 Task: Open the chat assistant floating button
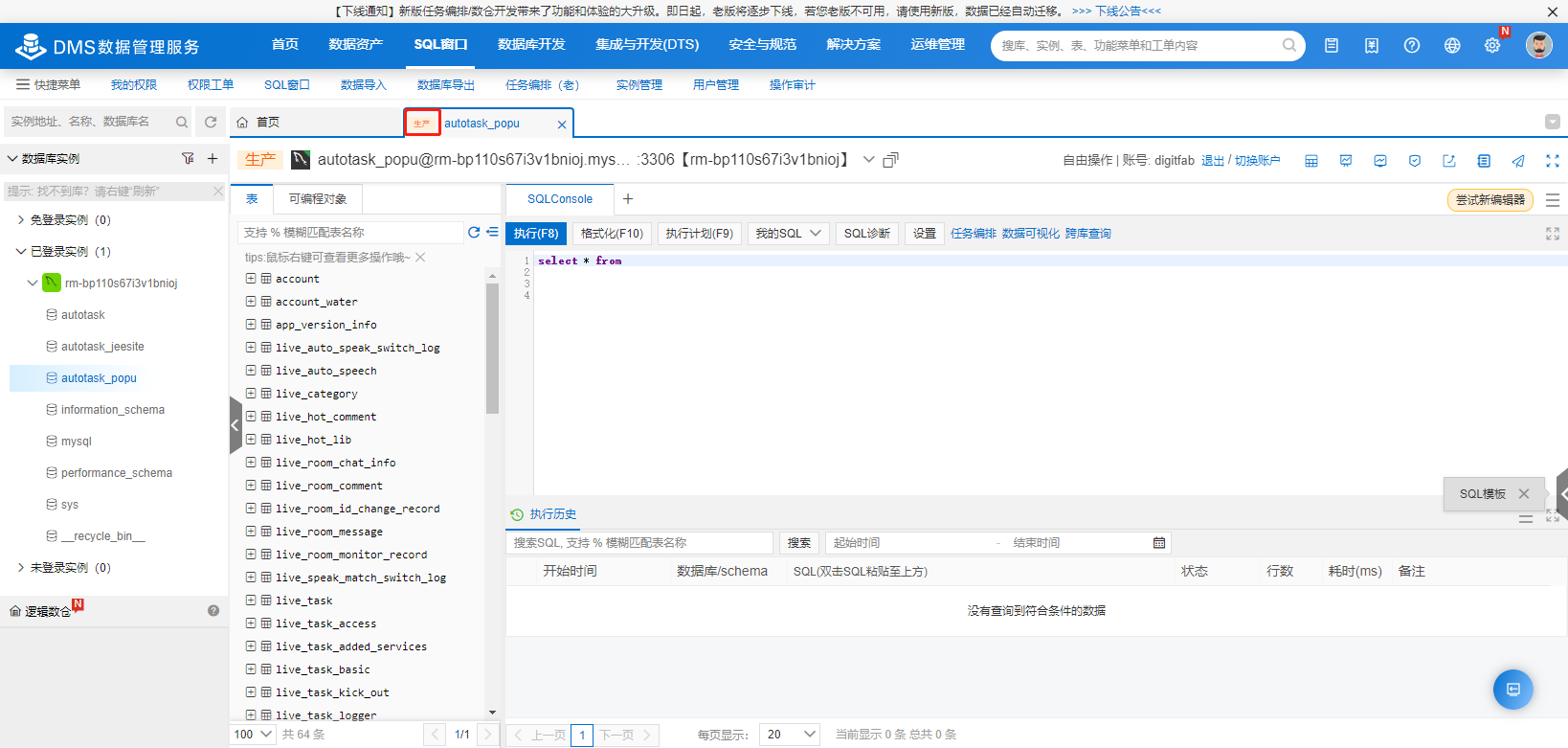(1513, 690)
